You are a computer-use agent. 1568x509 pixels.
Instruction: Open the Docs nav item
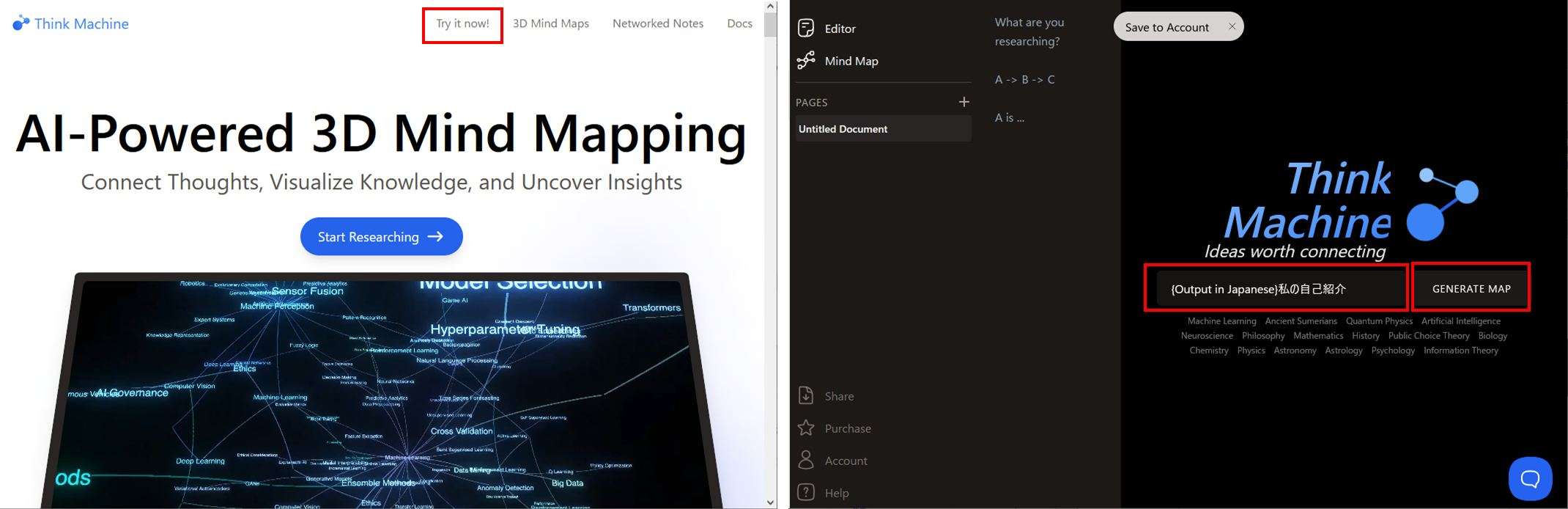(x=739, y=23)
